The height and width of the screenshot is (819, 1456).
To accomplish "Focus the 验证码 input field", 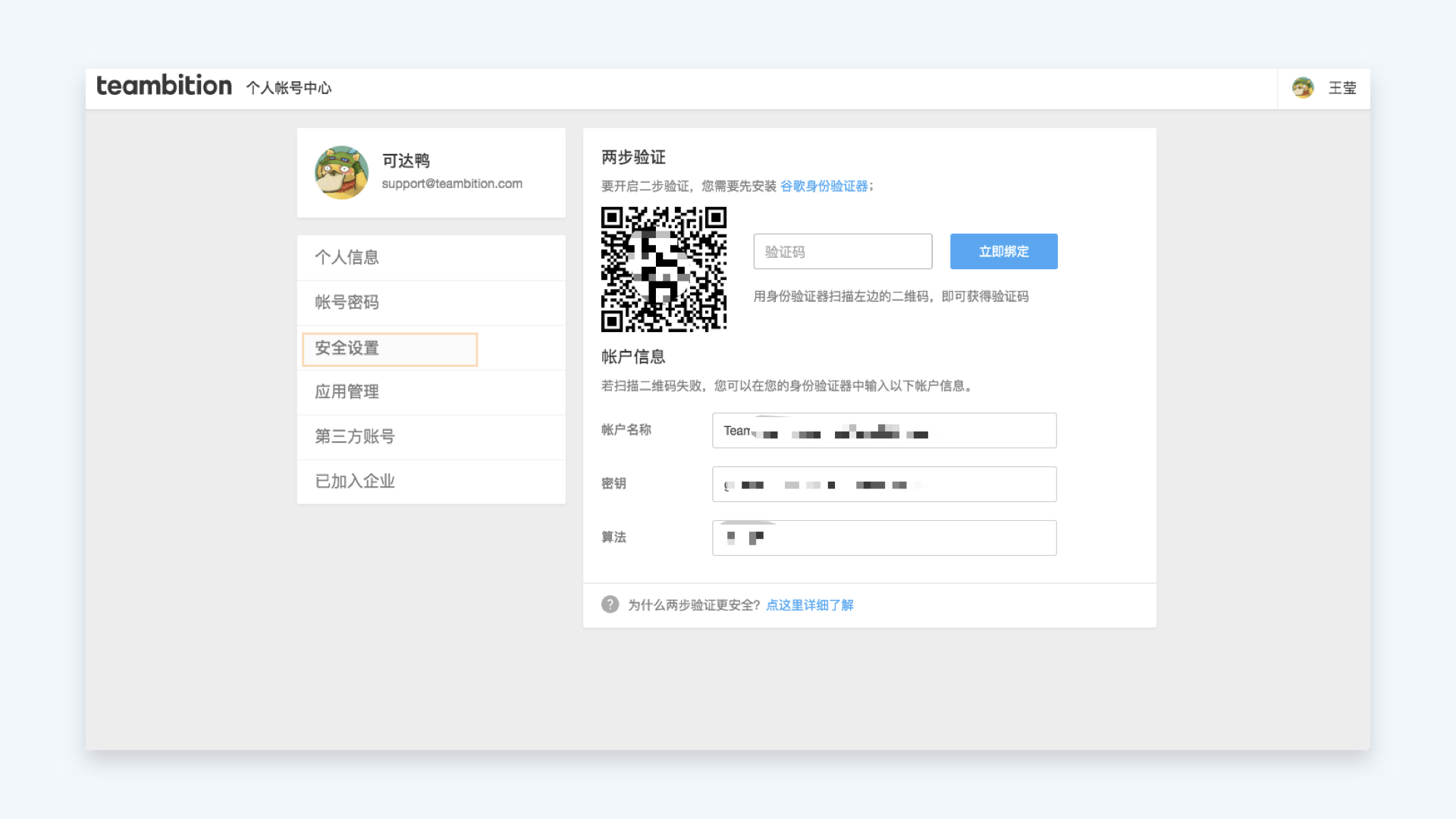I will pos(843,251).
